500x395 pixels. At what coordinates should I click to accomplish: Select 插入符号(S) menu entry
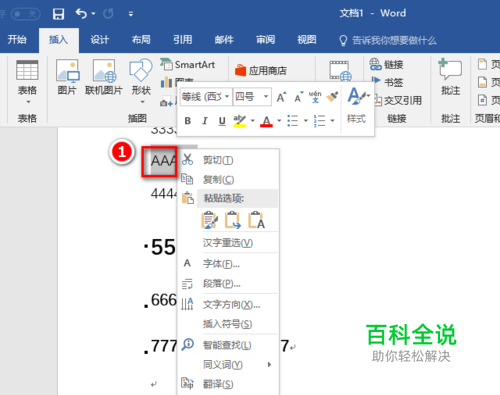click(x=228, y=324)
